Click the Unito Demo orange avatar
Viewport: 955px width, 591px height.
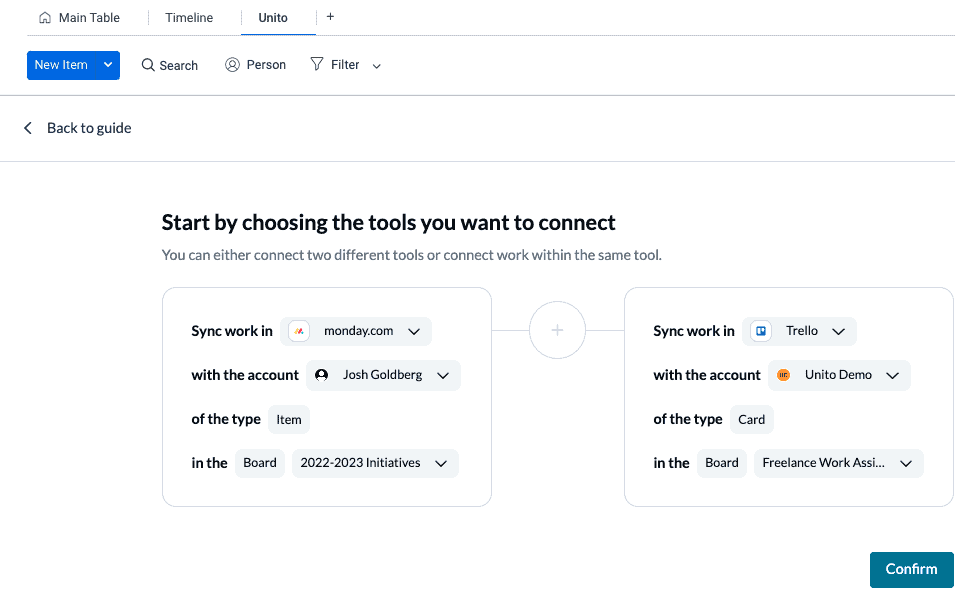(x=784, y=375)
